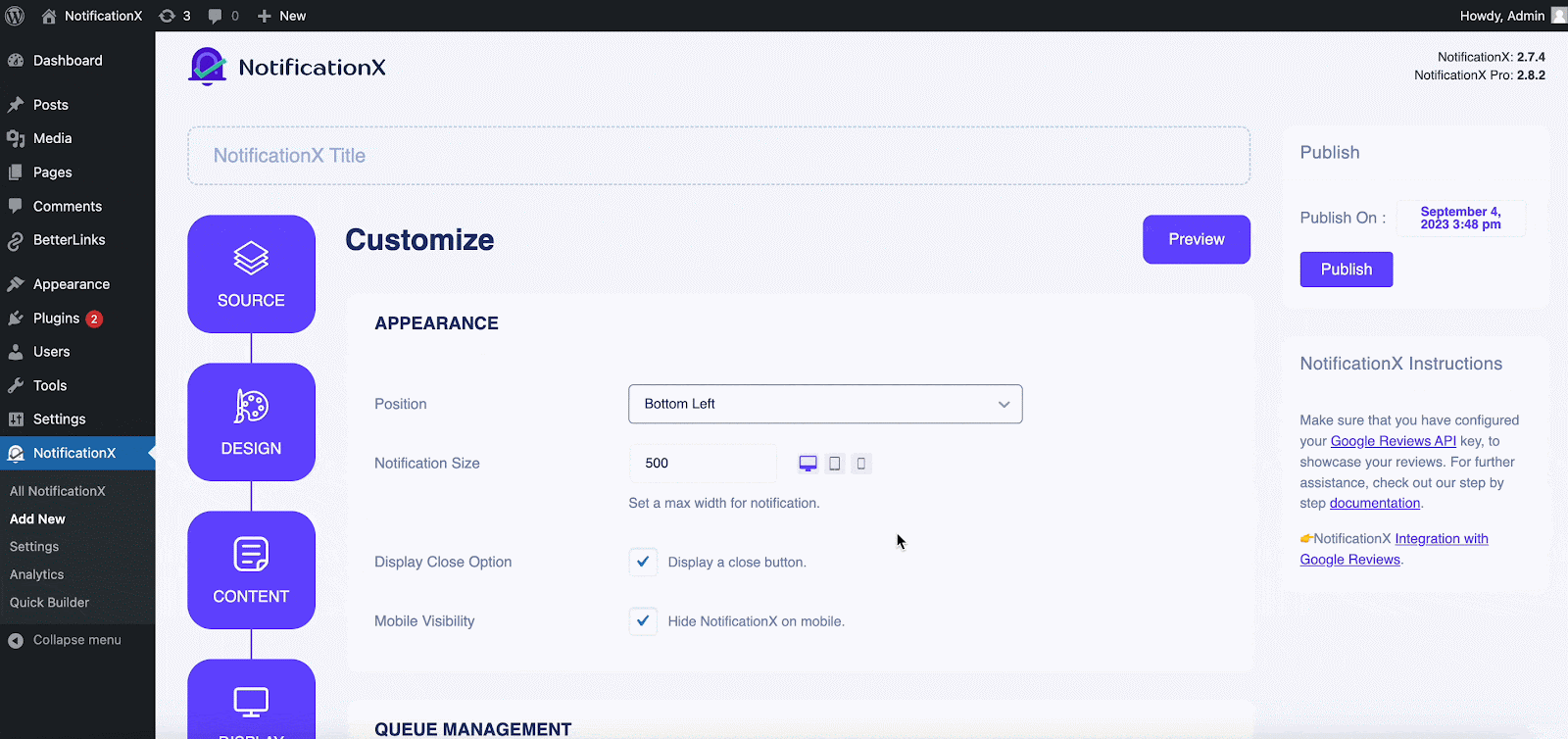Viewport: 1568px width, 739px height.
Task: Select desktop device size icon
Action: (808, 464)
